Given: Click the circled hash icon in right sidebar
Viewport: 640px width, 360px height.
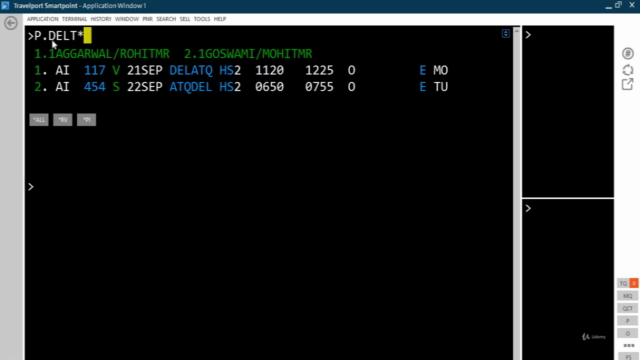Looking at the screenshot, I should pos(628,53).
